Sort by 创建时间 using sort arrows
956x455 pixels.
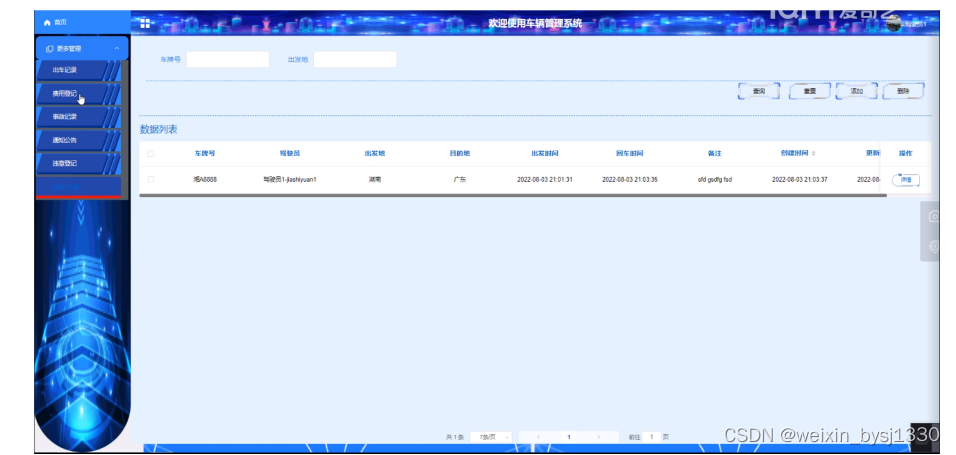(x=813, y=154)
